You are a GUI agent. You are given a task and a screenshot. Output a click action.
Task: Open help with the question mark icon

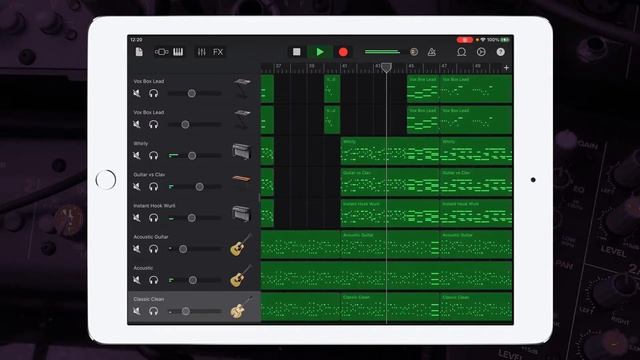click(500, 52)
